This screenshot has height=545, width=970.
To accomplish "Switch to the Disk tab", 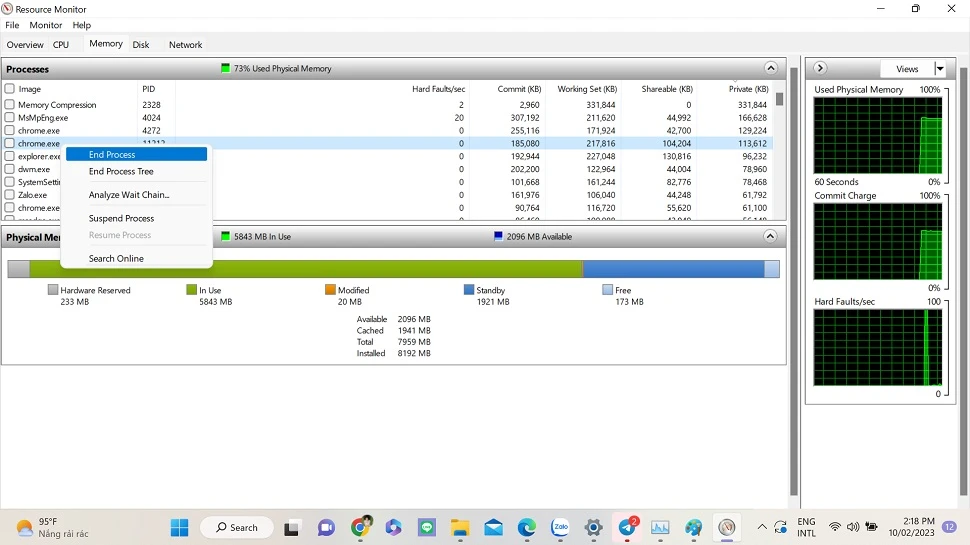I will tap(141, 45).
